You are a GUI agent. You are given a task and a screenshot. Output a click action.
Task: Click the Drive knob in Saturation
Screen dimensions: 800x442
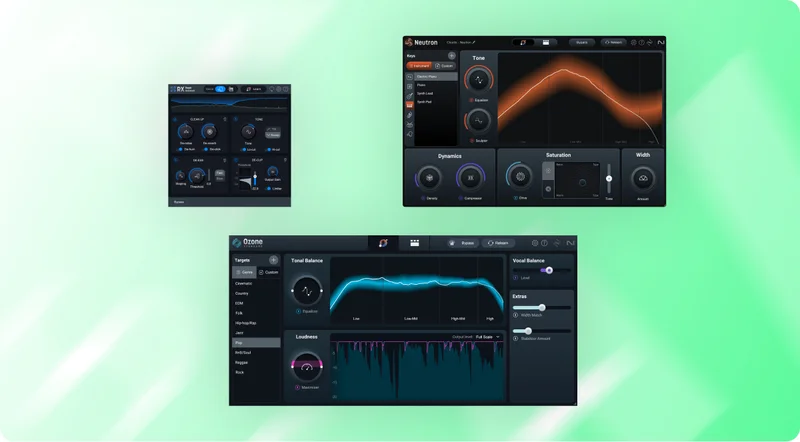(x=520, y=177)
